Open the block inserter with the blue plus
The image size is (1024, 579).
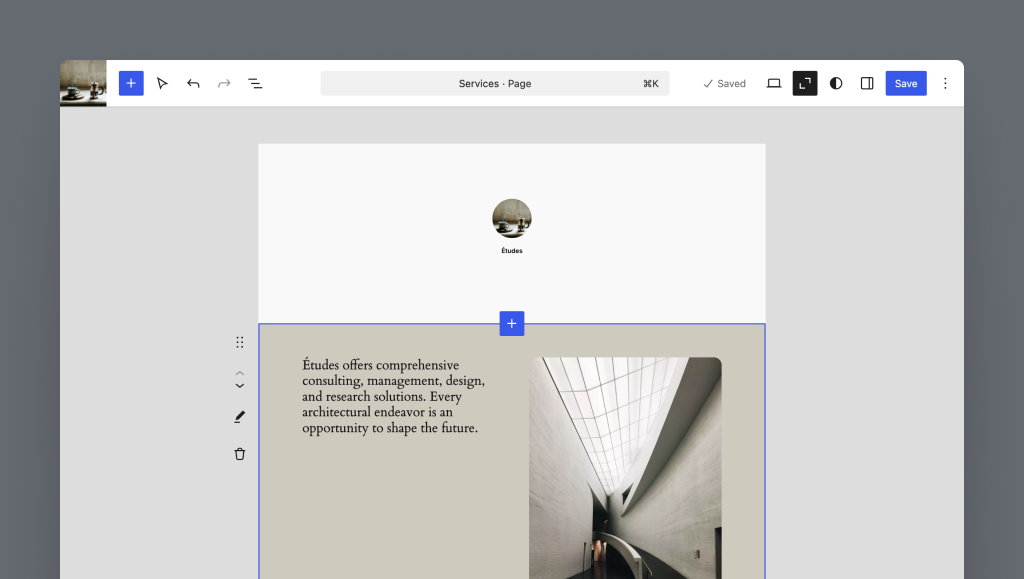(x=131, y=83)
